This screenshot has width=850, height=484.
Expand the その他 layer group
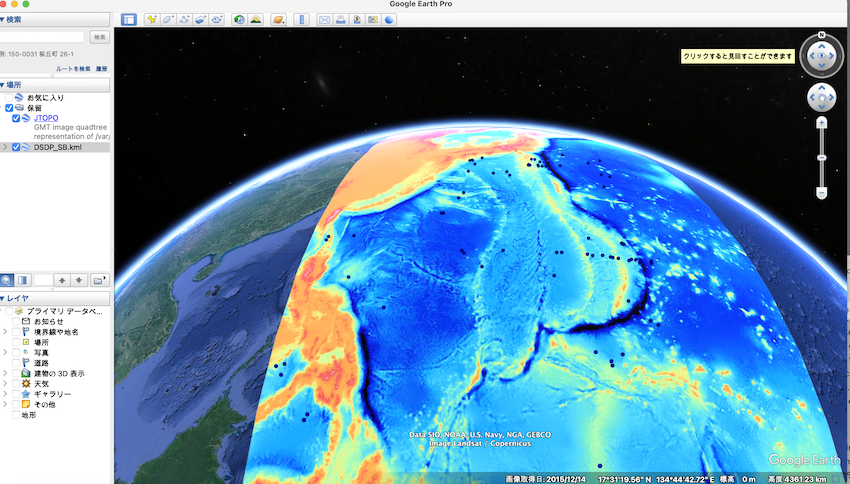coord(5,404)
